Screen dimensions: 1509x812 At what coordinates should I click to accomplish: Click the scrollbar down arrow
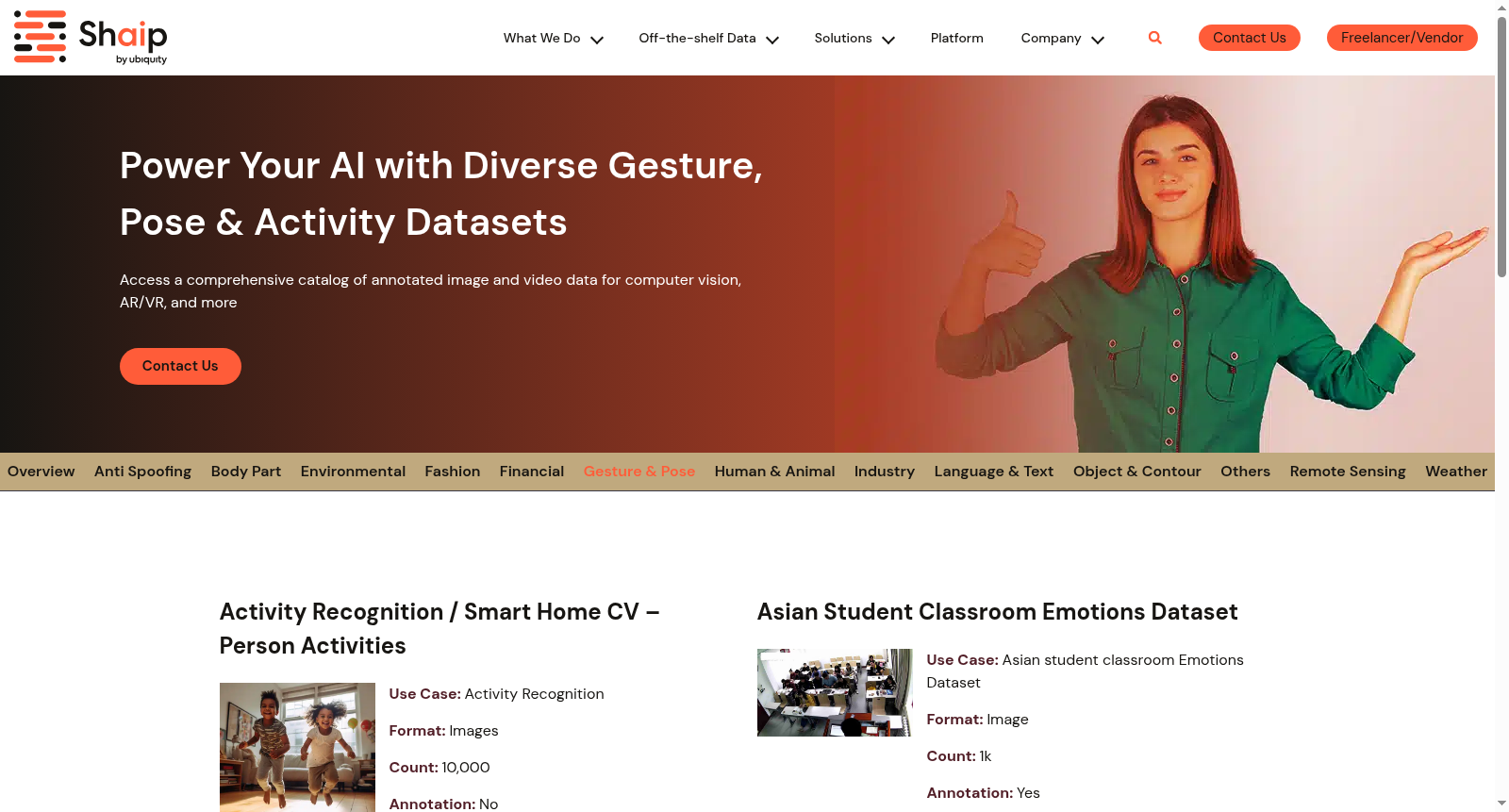(1501, 804)
